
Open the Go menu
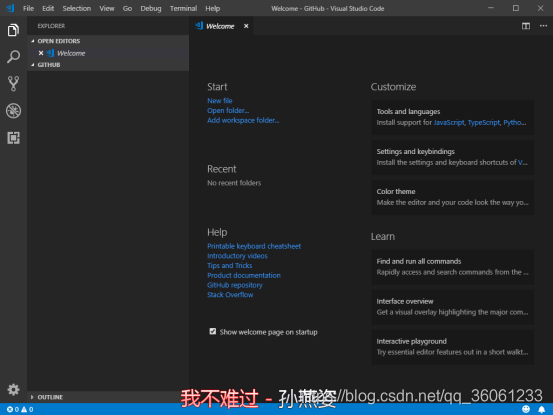click(x=127, y=8)
